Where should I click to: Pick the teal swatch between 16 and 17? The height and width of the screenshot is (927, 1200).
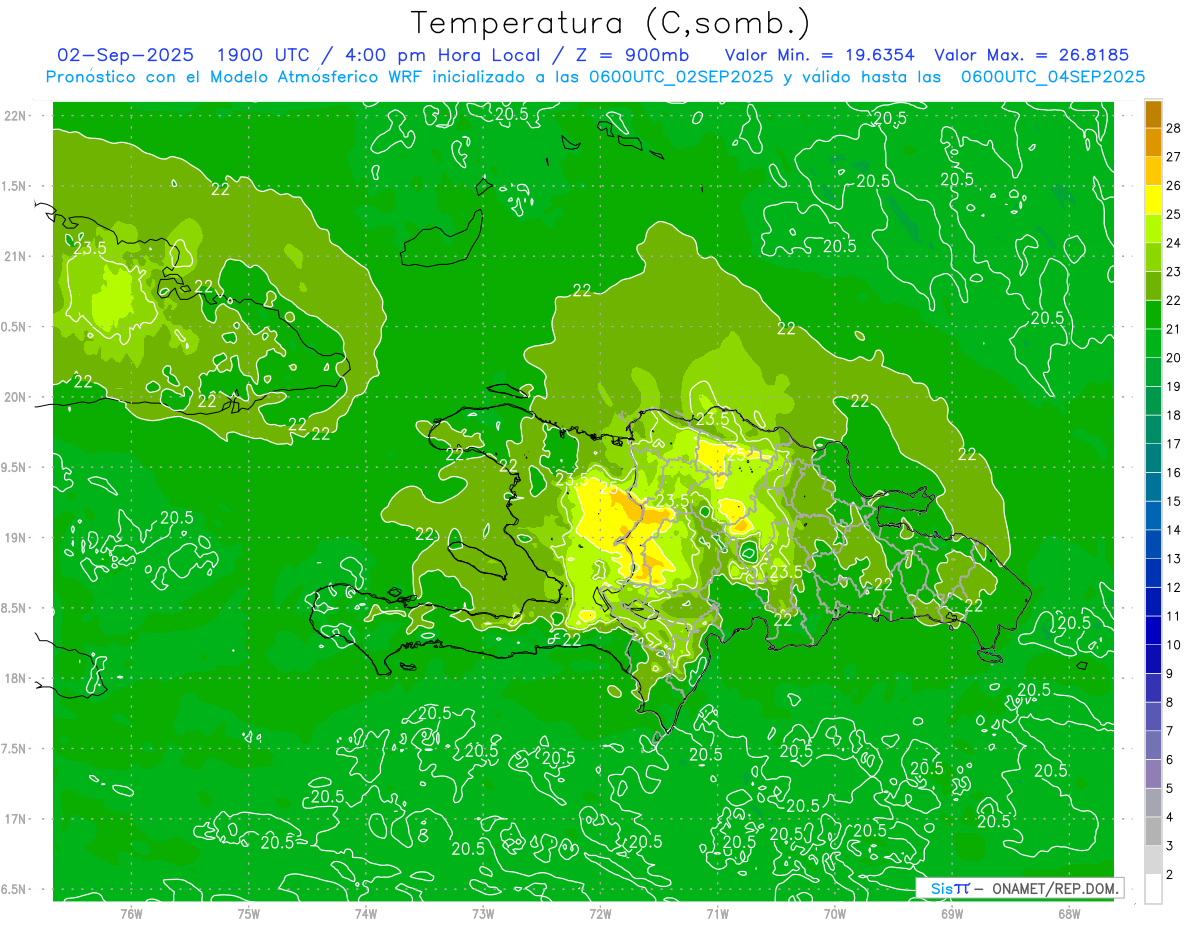point(1153,458)
